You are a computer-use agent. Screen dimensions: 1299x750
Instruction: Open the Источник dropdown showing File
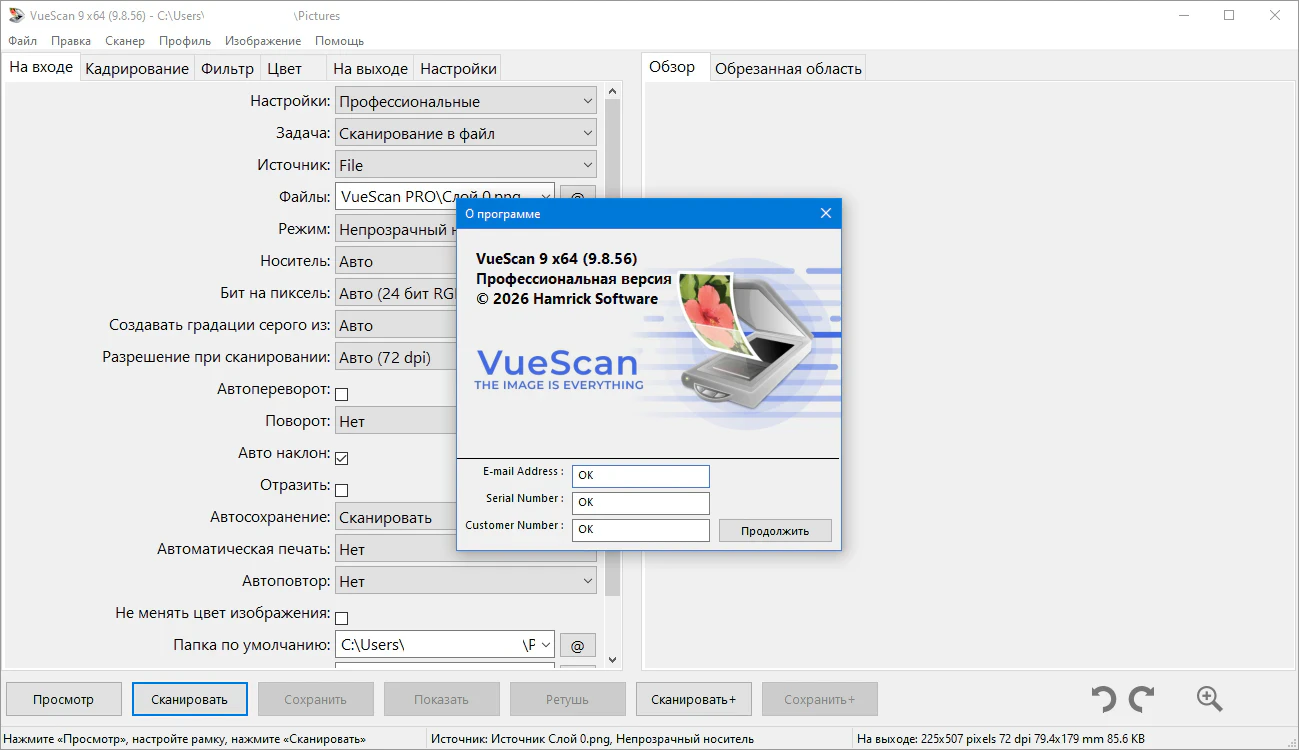pos(465,165)
